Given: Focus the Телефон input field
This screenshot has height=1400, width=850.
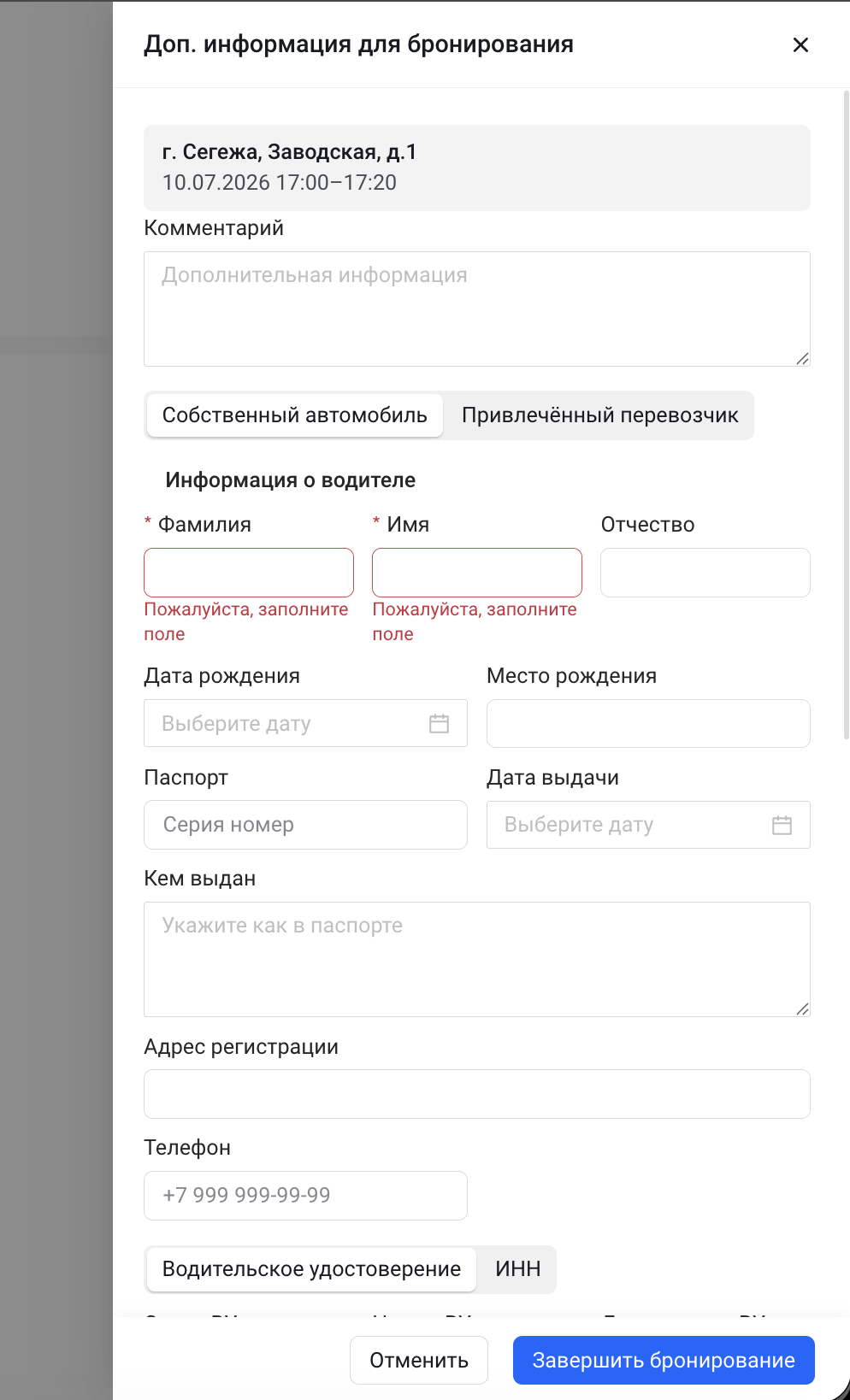Looking at the screenshot, I should pos(305,1196).
